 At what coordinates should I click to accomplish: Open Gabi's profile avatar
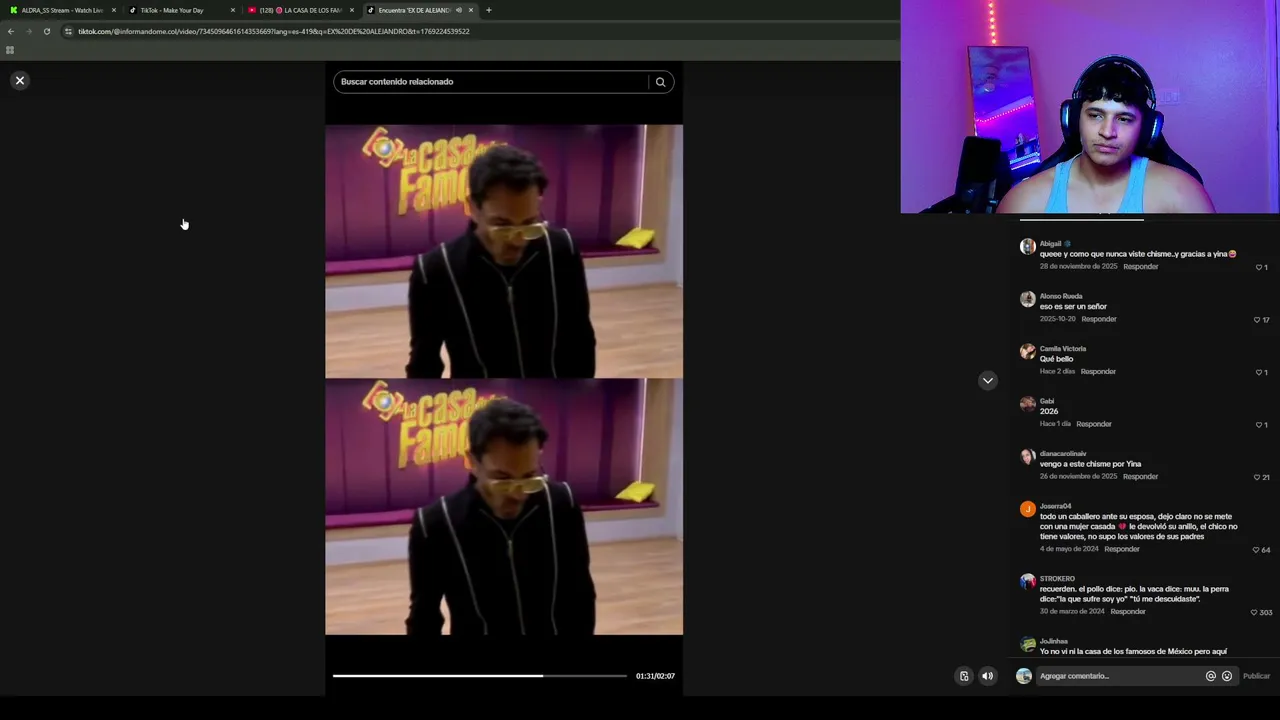point(1027,404)
